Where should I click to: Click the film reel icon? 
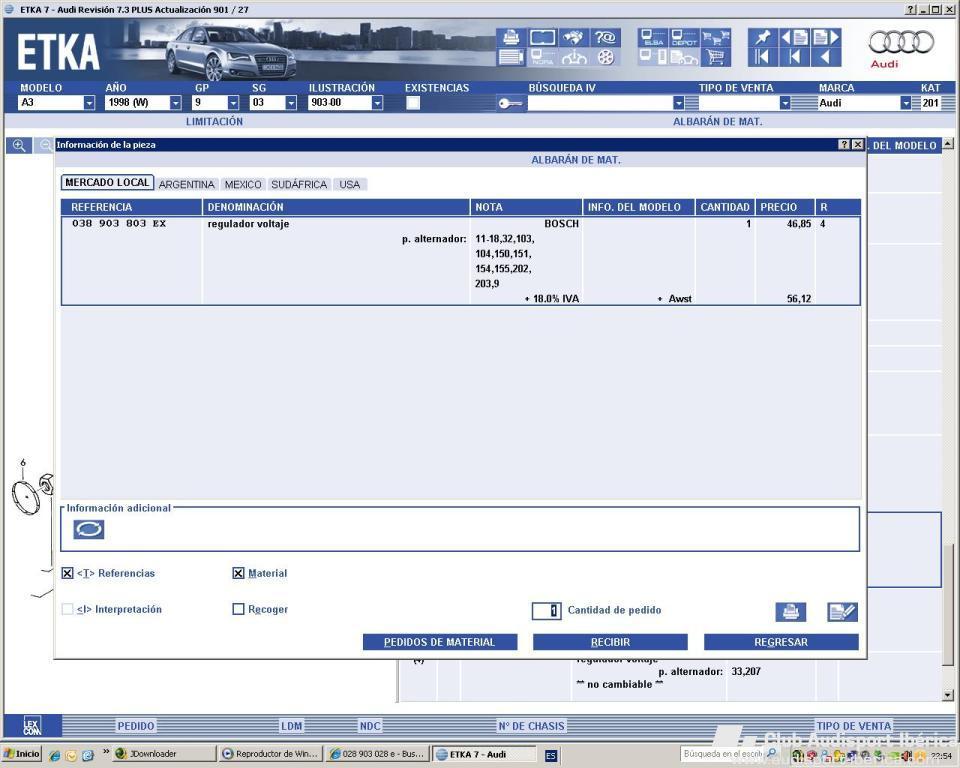pos(606,57)
